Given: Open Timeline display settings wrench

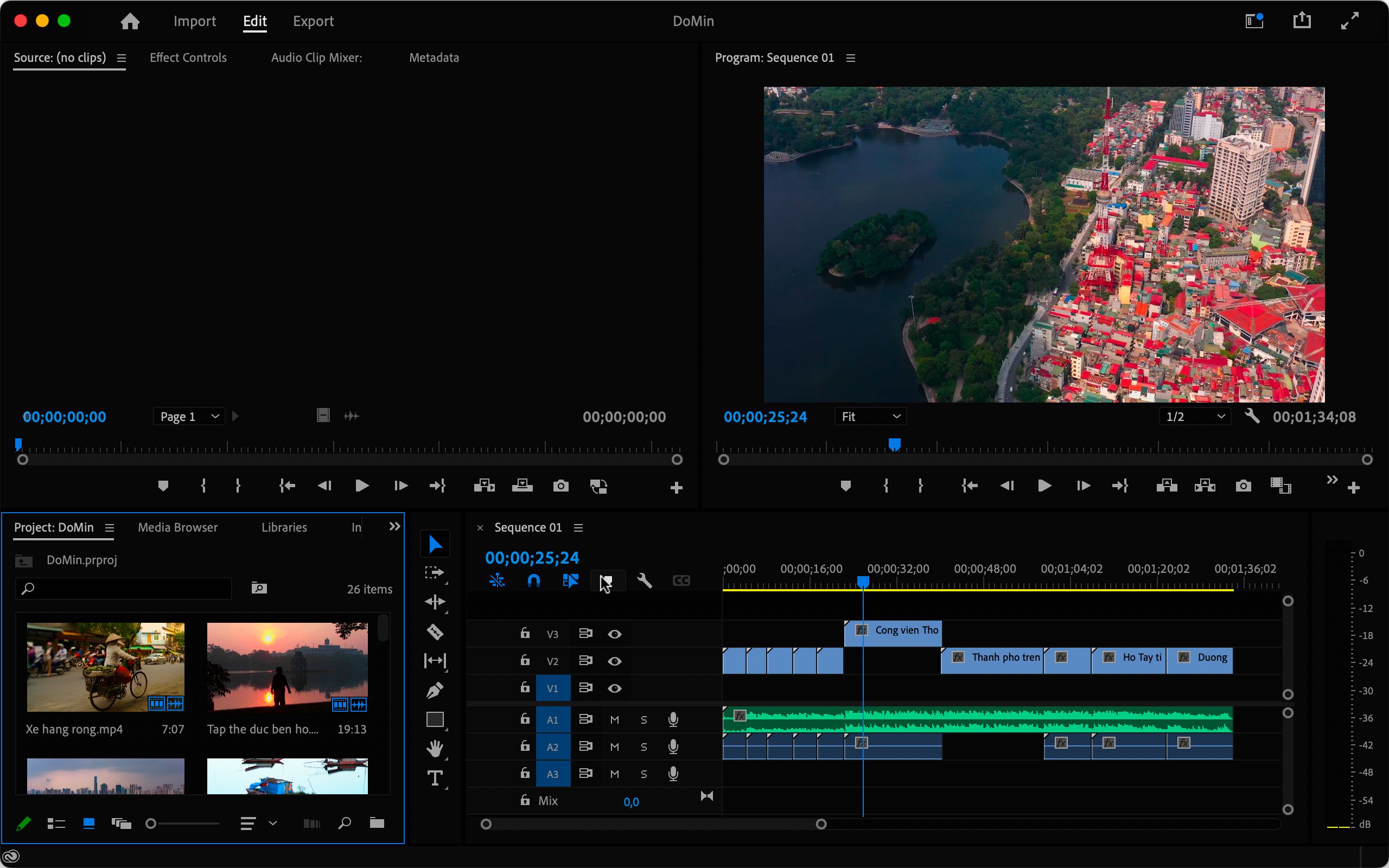Looking at the screenshot, I should 645,581.
